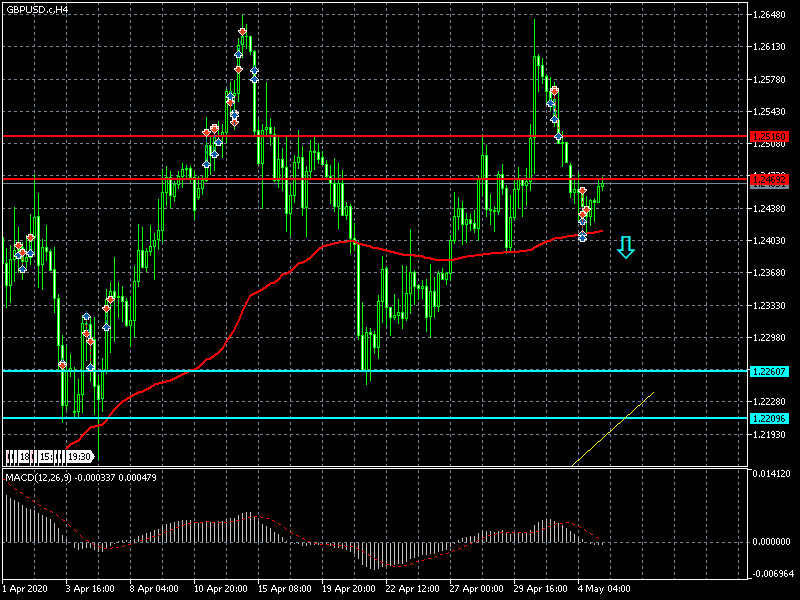Click the cyan down arrow marker
This screenshot has width=800, height=600.
(x=626, y=247)
